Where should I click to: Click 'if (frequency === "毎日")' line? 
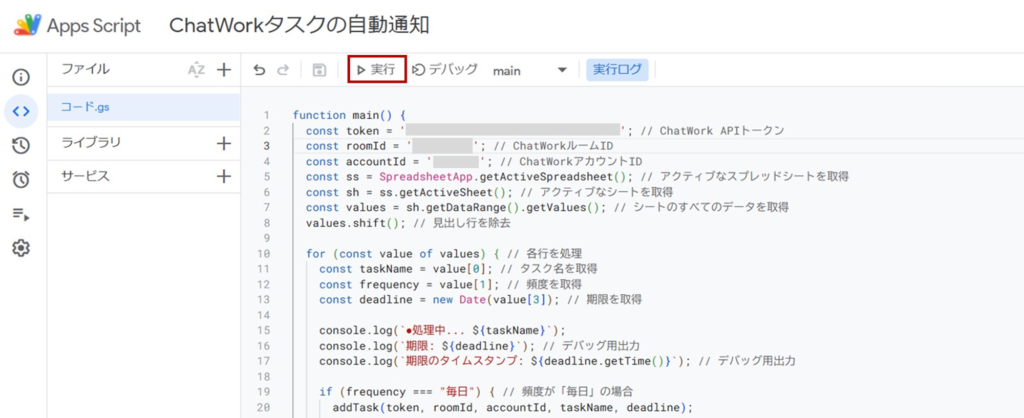tap(409, 392)
